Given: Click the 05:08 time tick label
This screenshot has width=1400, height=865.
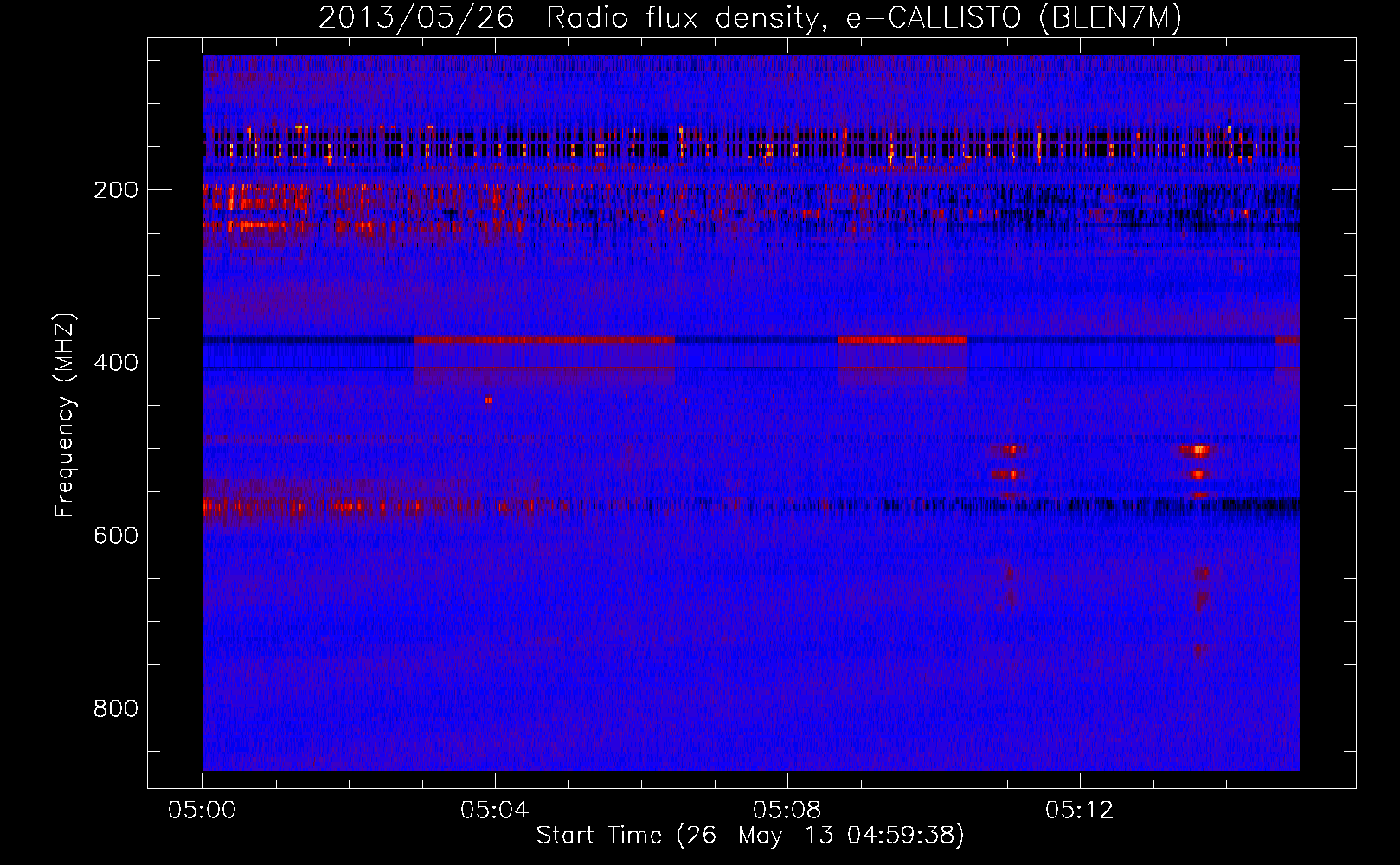Looking at the screenshot, I should tap(787, 811).
